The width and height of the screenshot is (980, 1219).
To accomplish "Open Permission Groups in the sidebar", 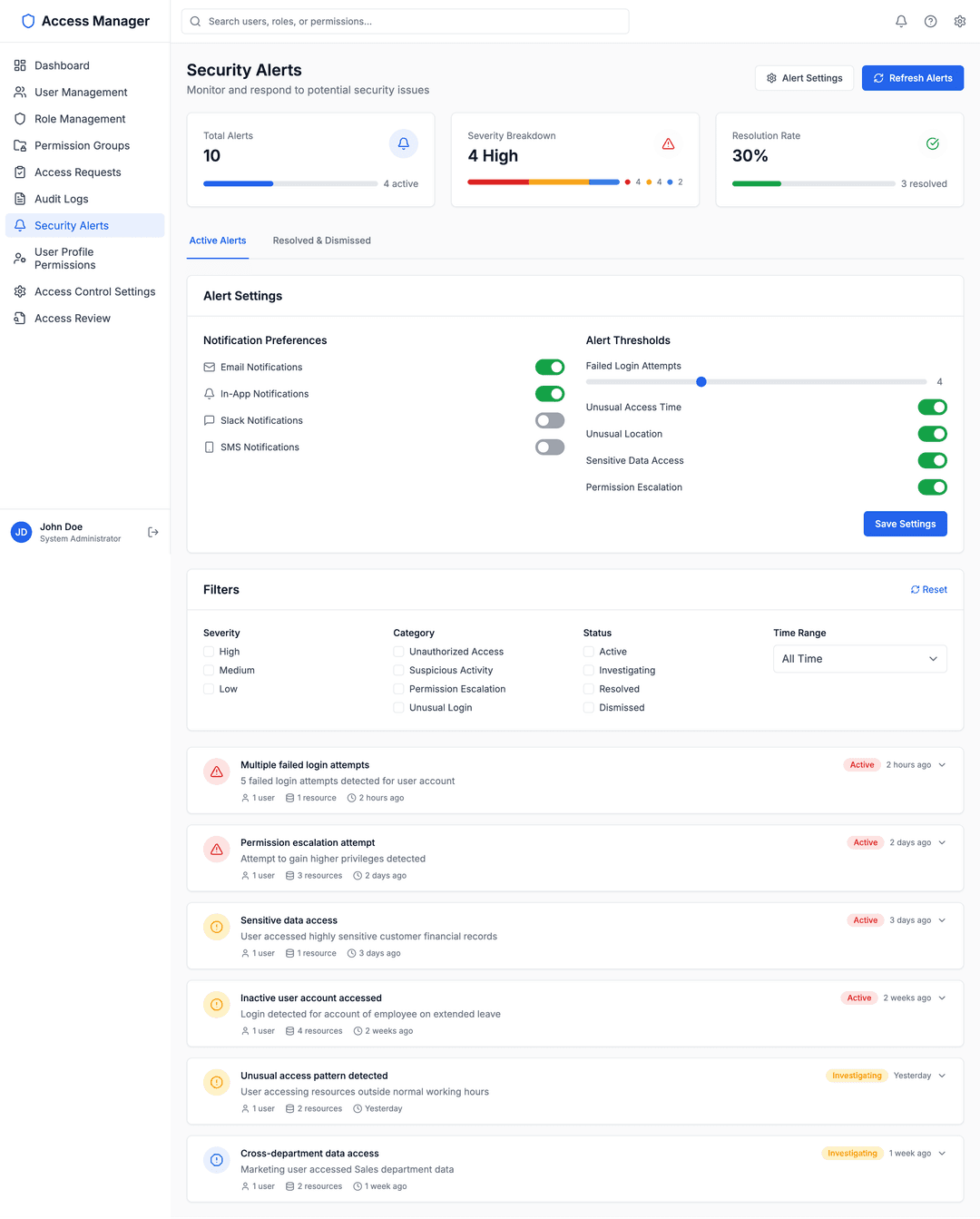I will [82, 145].
